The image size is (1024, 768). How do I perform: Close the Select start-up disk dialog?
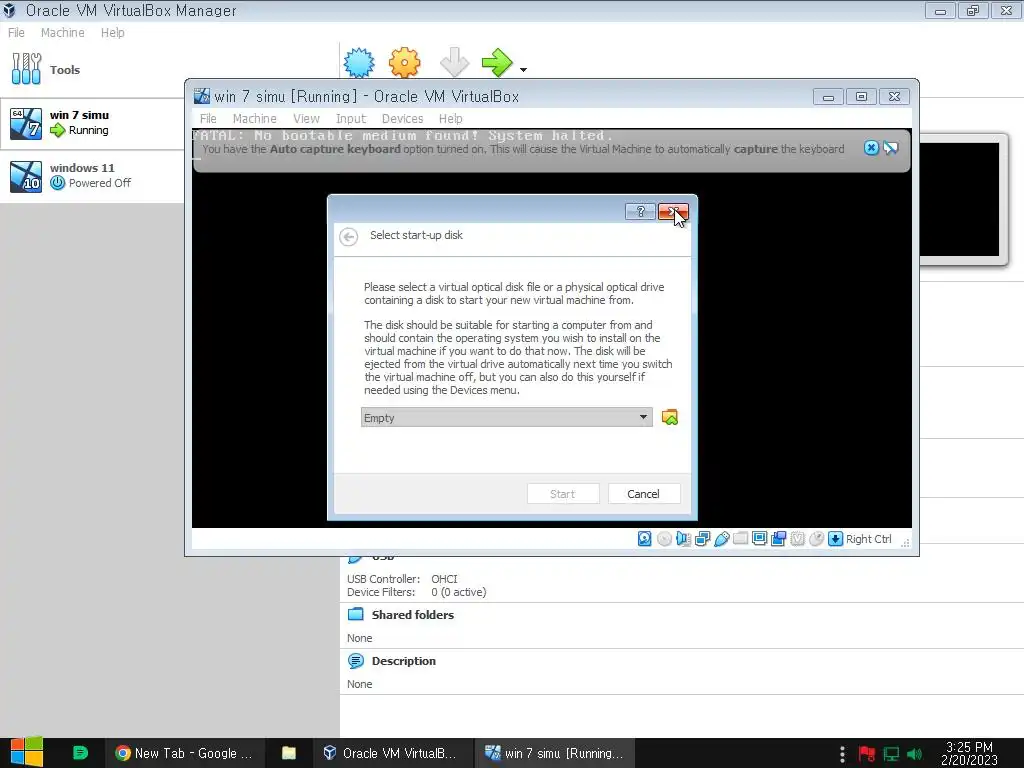point(673,212)
